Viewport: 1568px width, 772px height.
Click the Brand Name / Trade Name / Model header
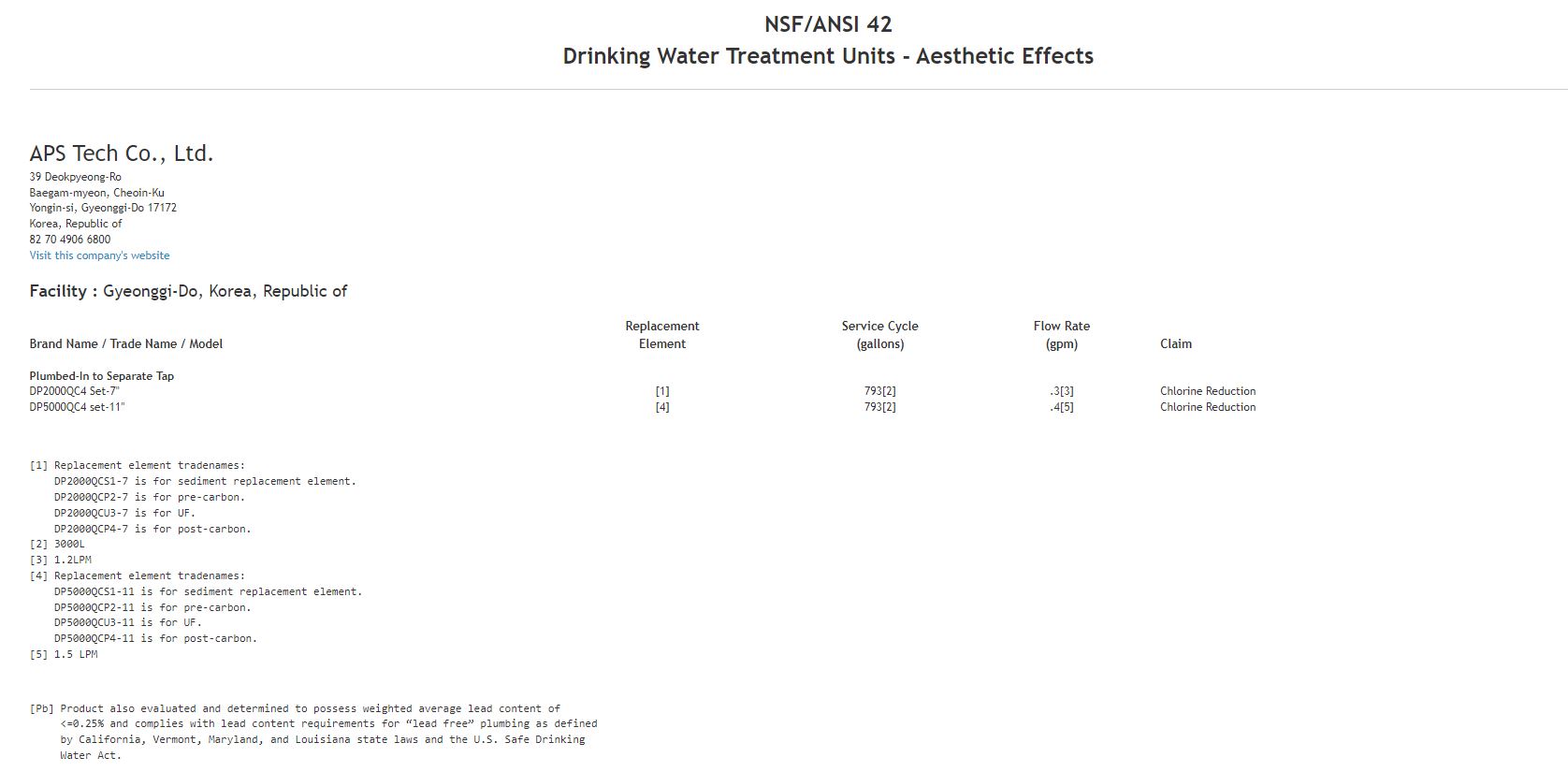[126, 343]
